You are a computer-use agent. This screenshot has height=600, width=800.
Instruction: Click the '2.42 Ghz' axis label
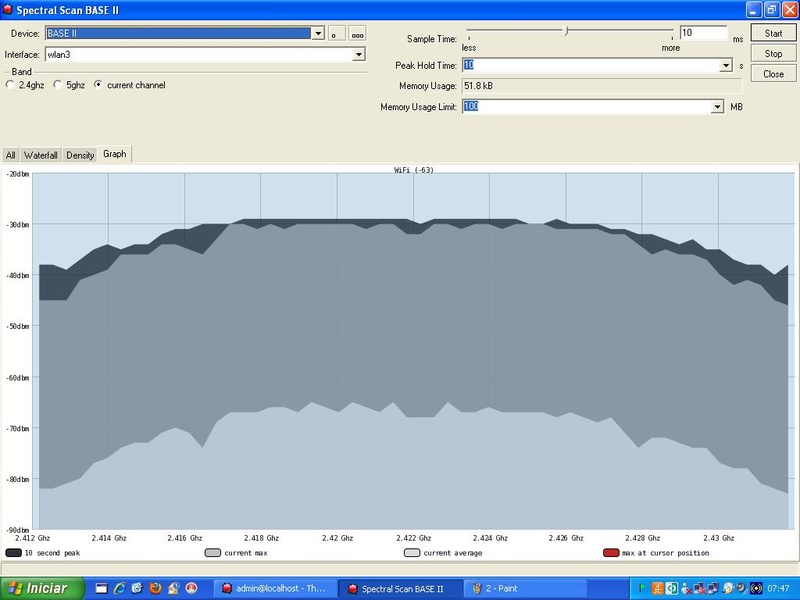click(x=337, y=538)
